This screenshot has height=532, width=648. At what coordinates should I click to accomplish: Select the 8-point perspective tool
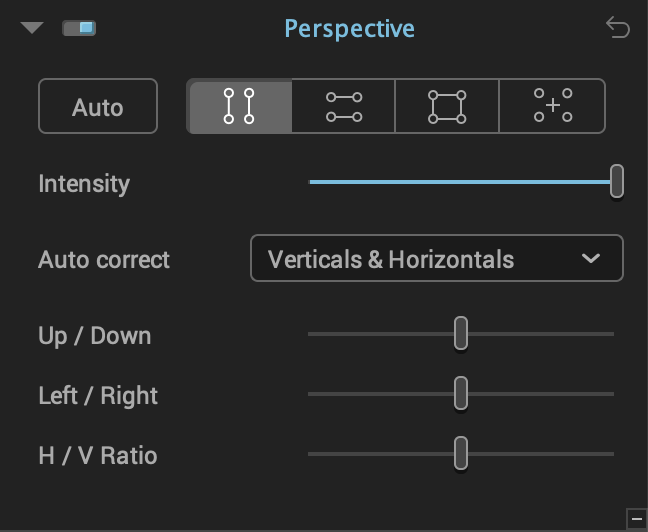point(552,106)
